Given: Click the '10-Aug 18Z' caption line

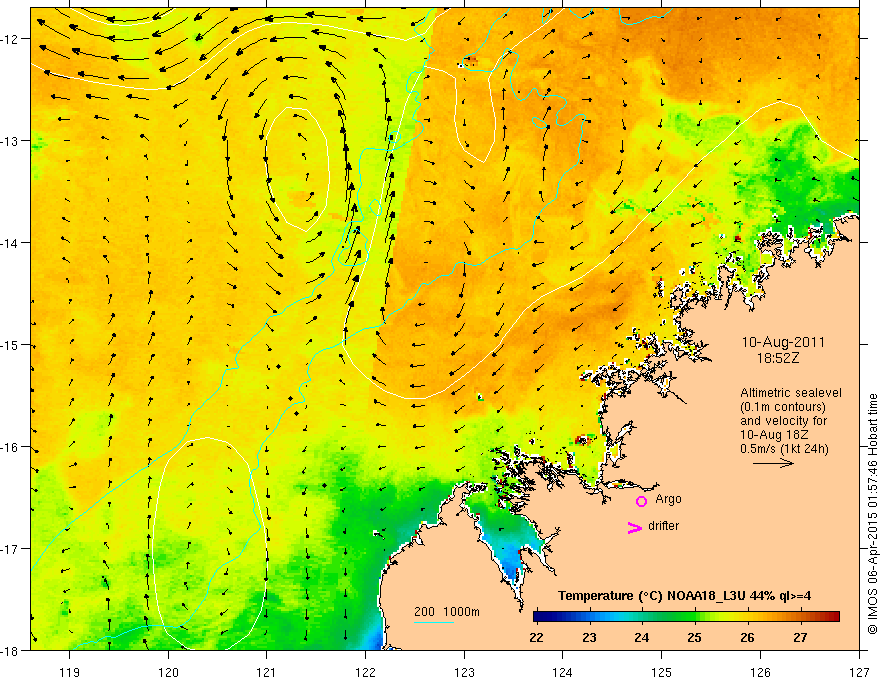Looking at the screenshot, I should tap(774, 435).
